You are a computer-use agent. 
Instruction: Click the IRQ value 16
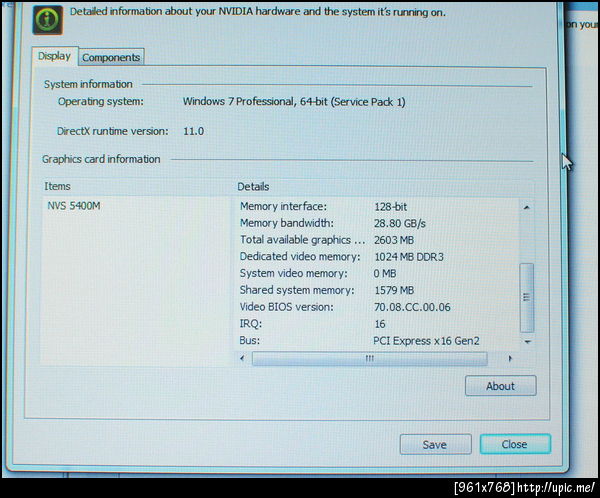380,324
